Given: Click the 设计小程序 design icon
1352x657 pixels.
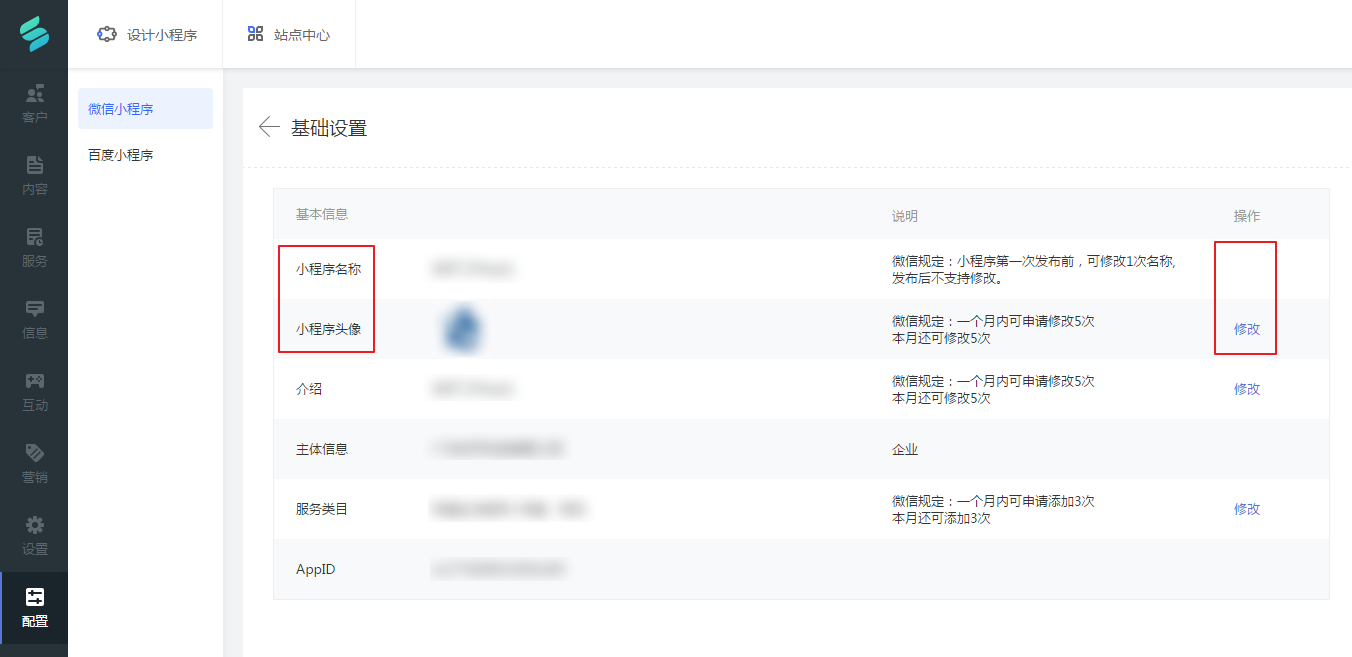Looking at the screenshot, I should click(107, 34).
